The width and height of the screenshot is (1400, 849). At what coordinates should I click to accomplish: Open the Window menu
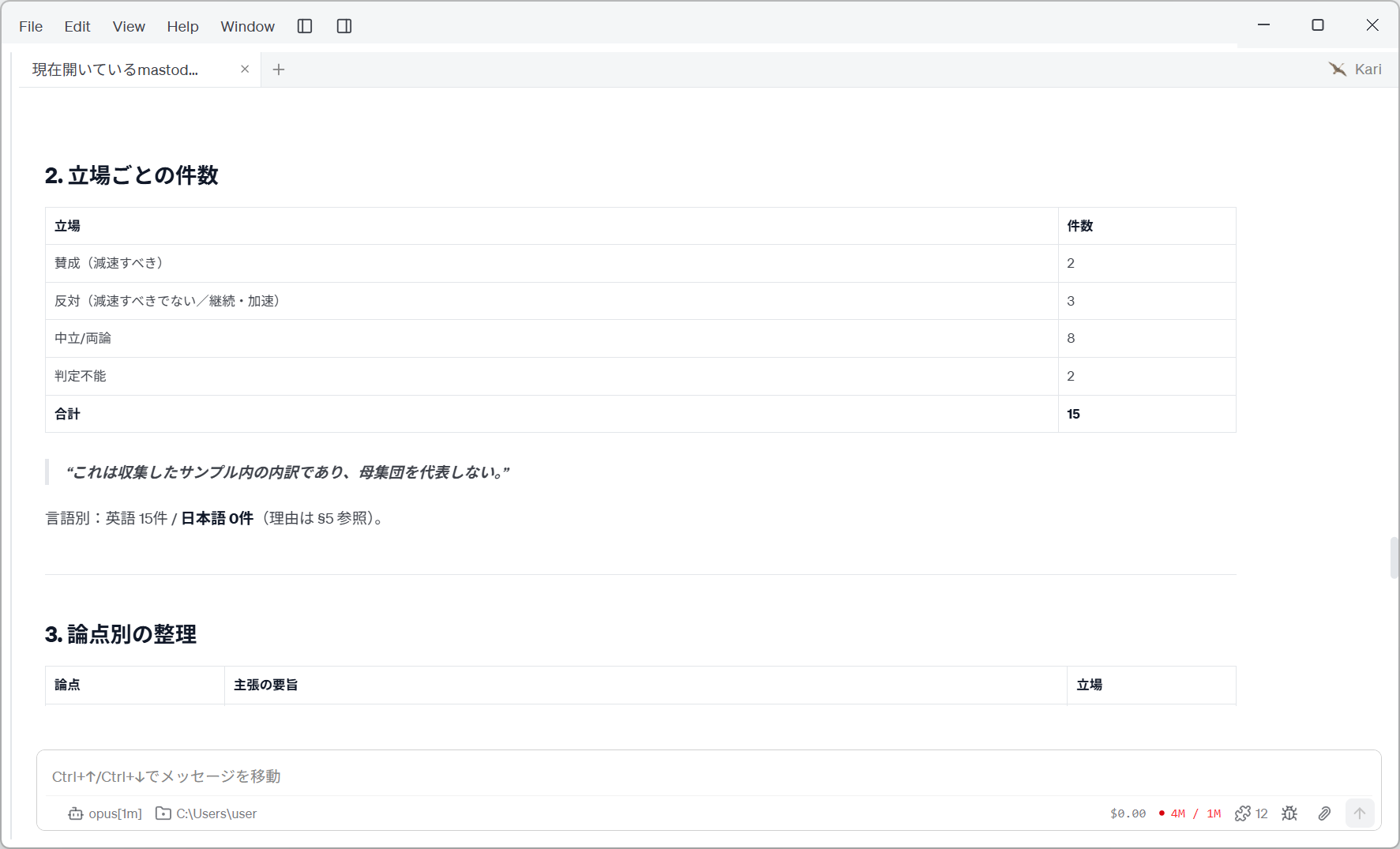[x=247, y=26]
